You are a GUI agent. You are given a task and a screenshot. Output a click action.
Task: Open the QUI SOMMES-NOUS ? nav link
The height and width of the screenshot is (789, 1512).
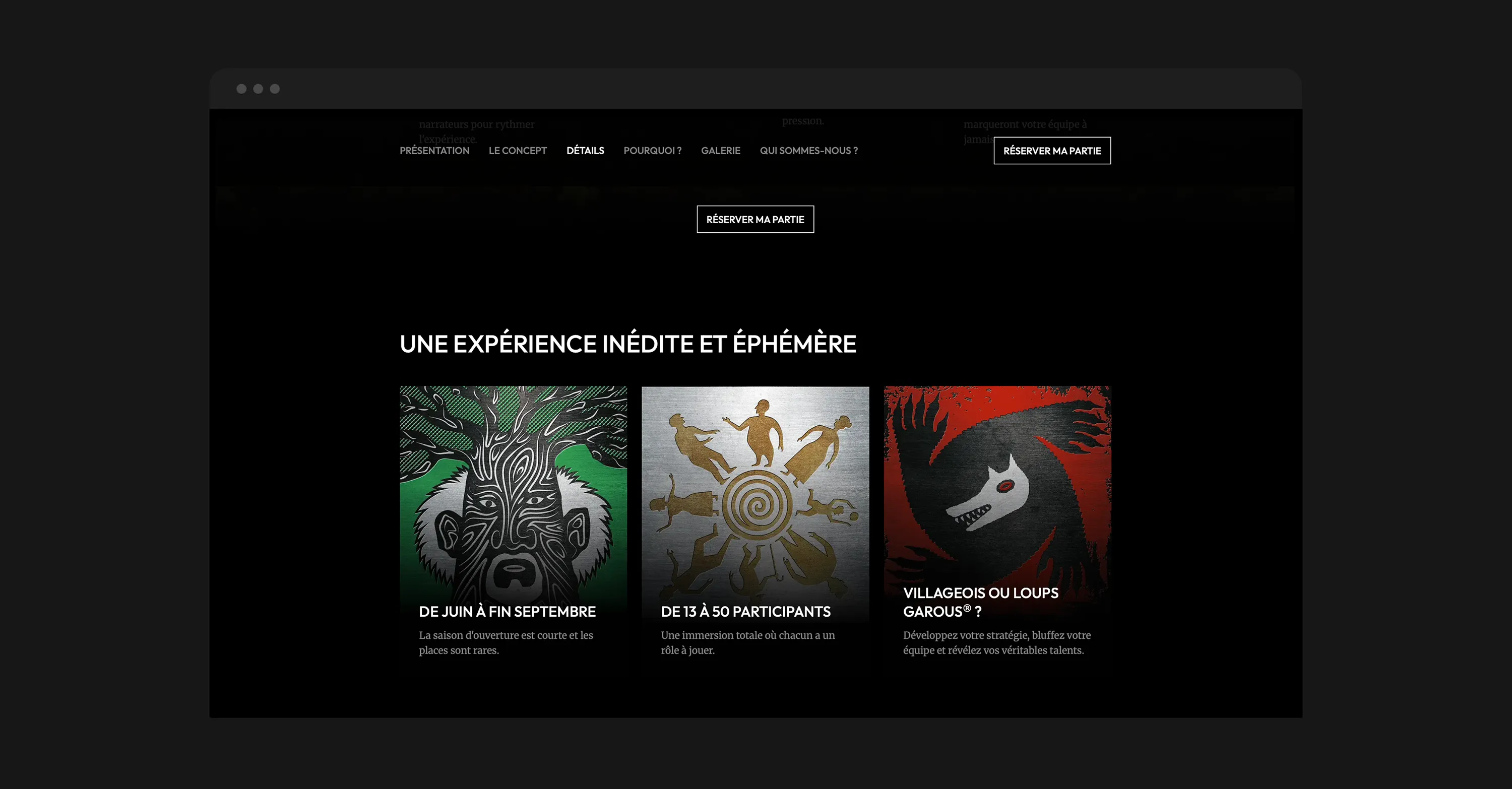click(809, 151)
